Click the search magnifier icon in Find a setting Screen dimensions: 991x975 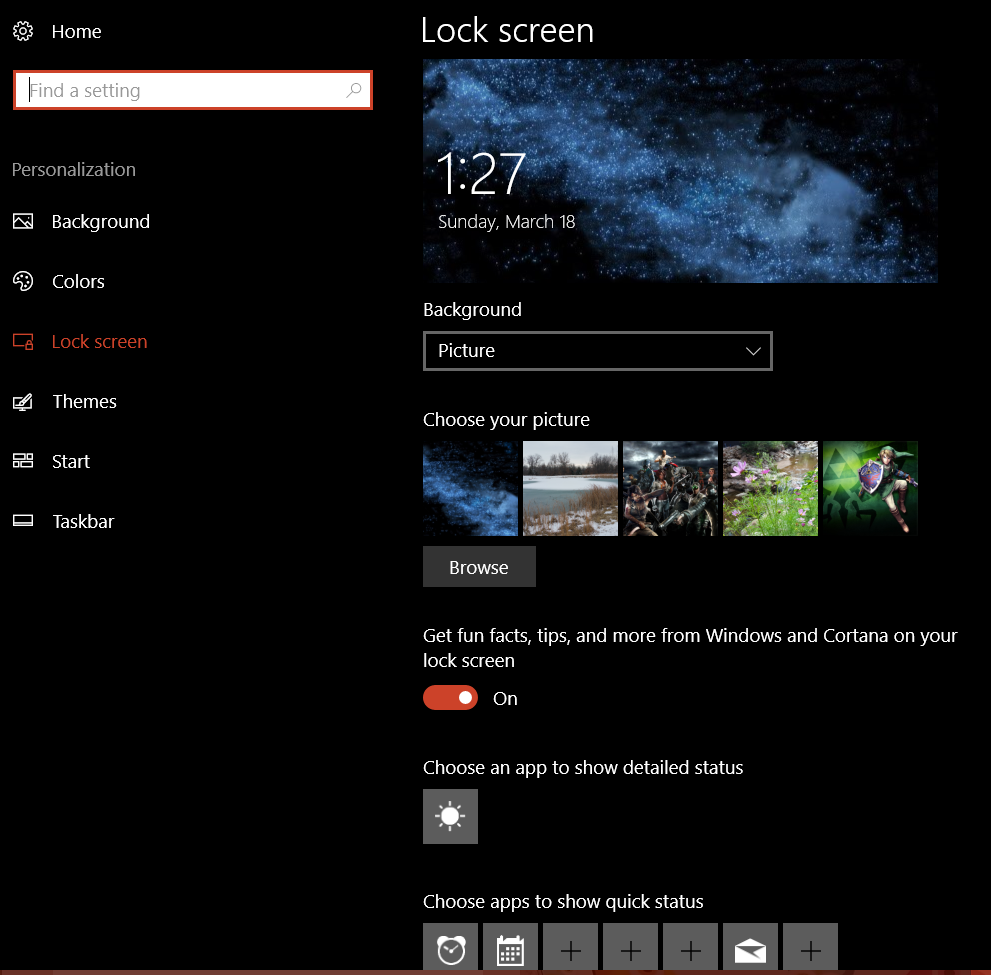[354, 90]
